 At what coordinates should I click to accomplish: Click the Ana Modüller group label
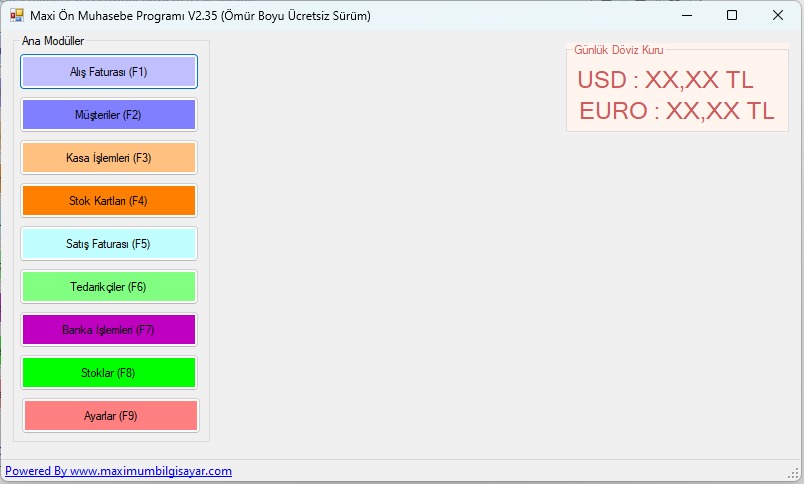click(x=53, y=41)
